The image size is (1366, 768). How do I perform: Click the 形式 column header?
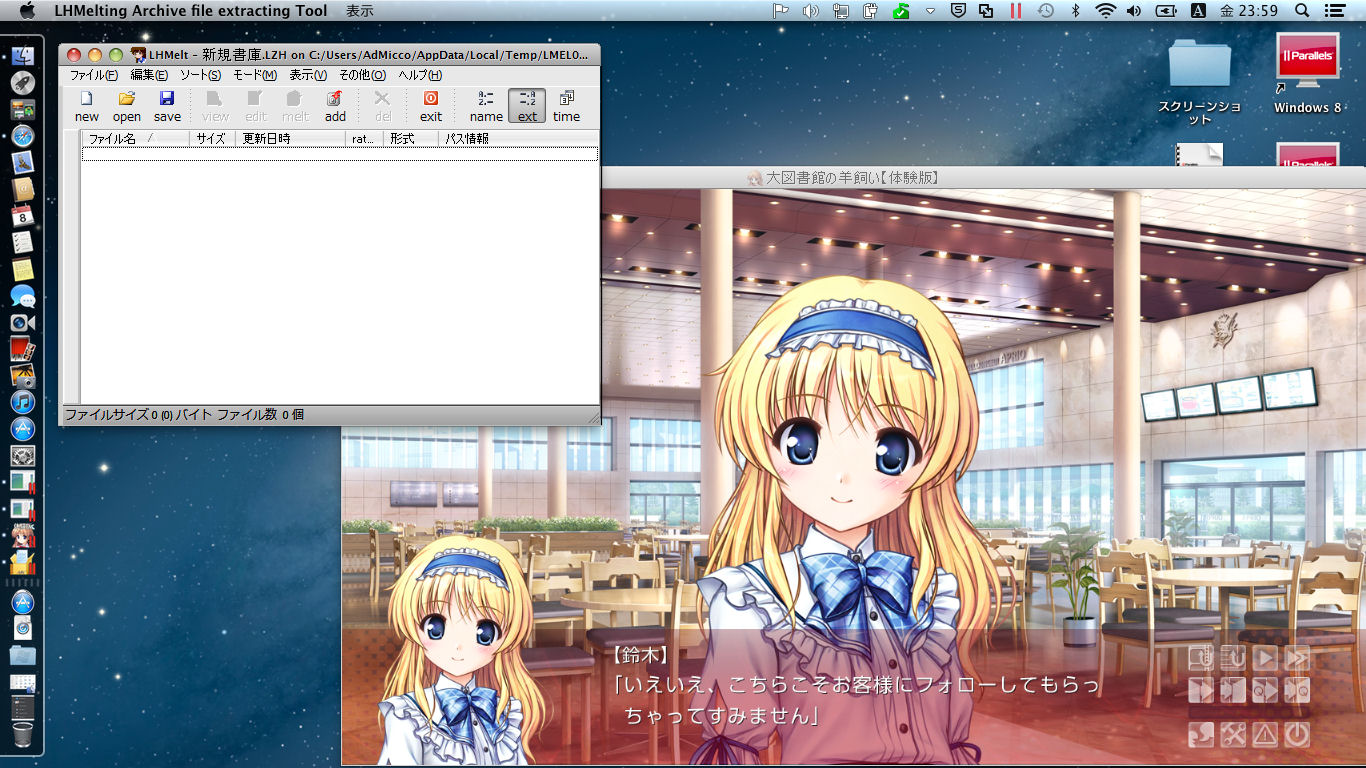(x=410, y=139)
